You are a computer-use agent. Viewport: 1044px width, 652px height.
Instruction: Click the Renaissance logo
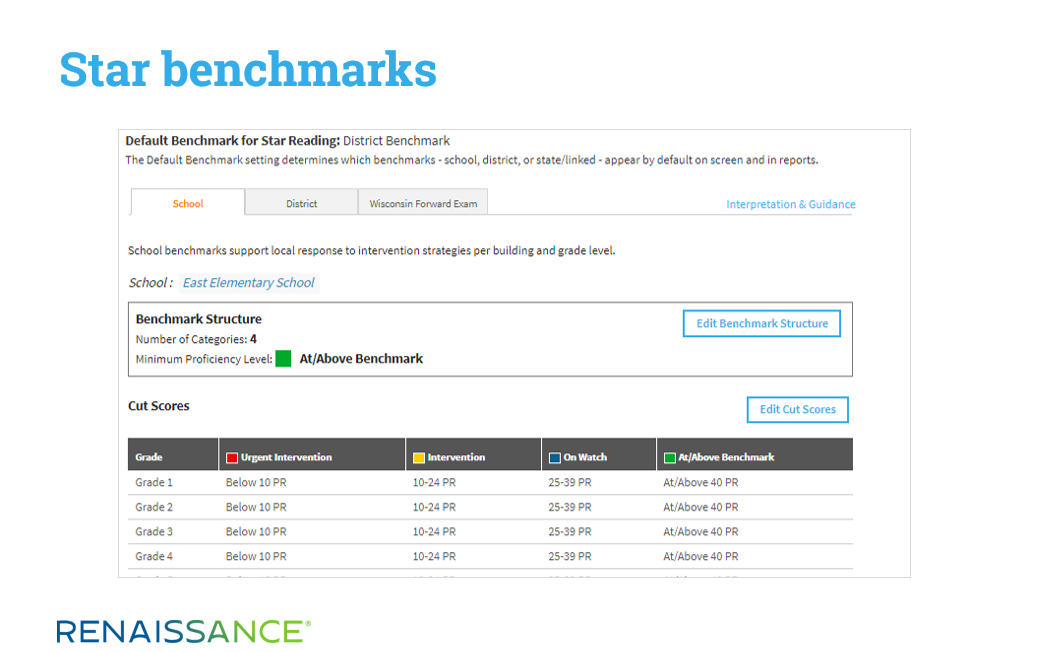point(183,631)
